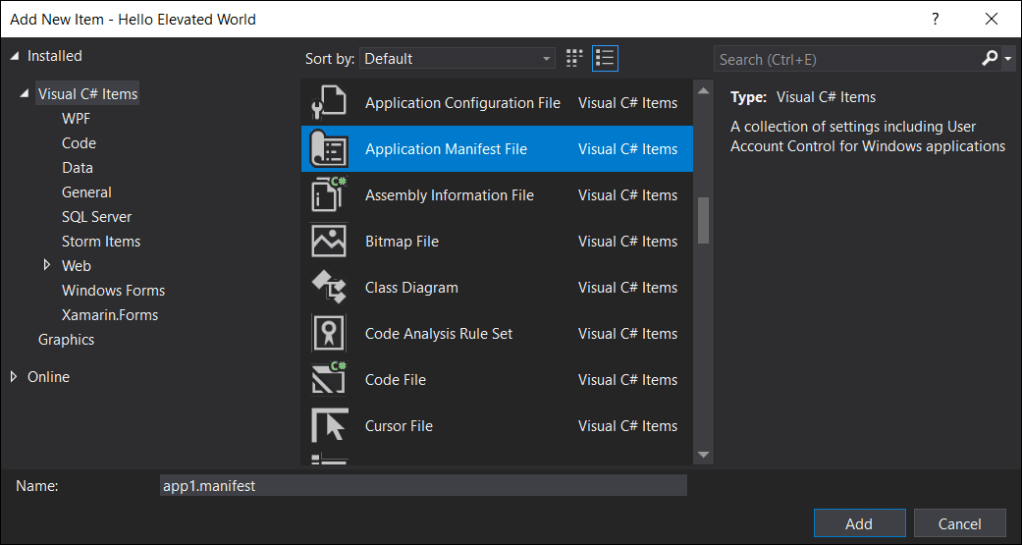Click the Search (Ctrl+E) field
Image resolution: width=1022 pixels, height=545 pixels.
(x=846, y=59)
